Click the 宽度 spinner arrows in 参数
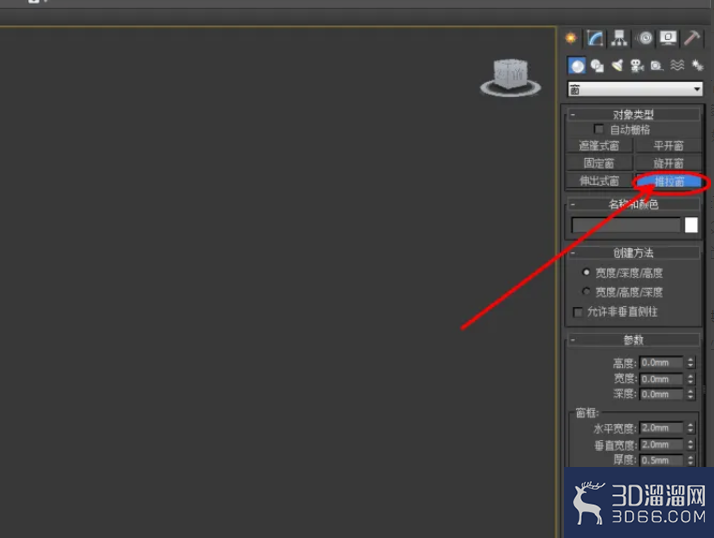Image resolution: width=714 pixels, height=538 pixels. 690,379
